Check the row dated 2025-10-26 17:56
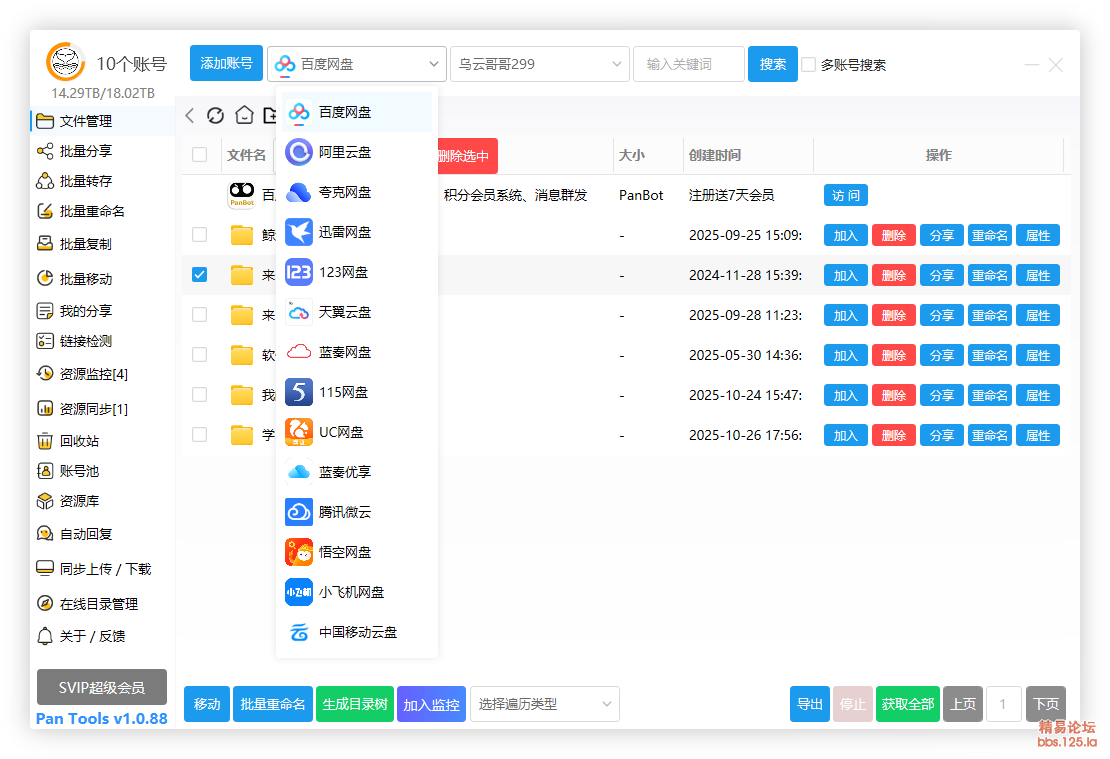 tap(200, 435)
